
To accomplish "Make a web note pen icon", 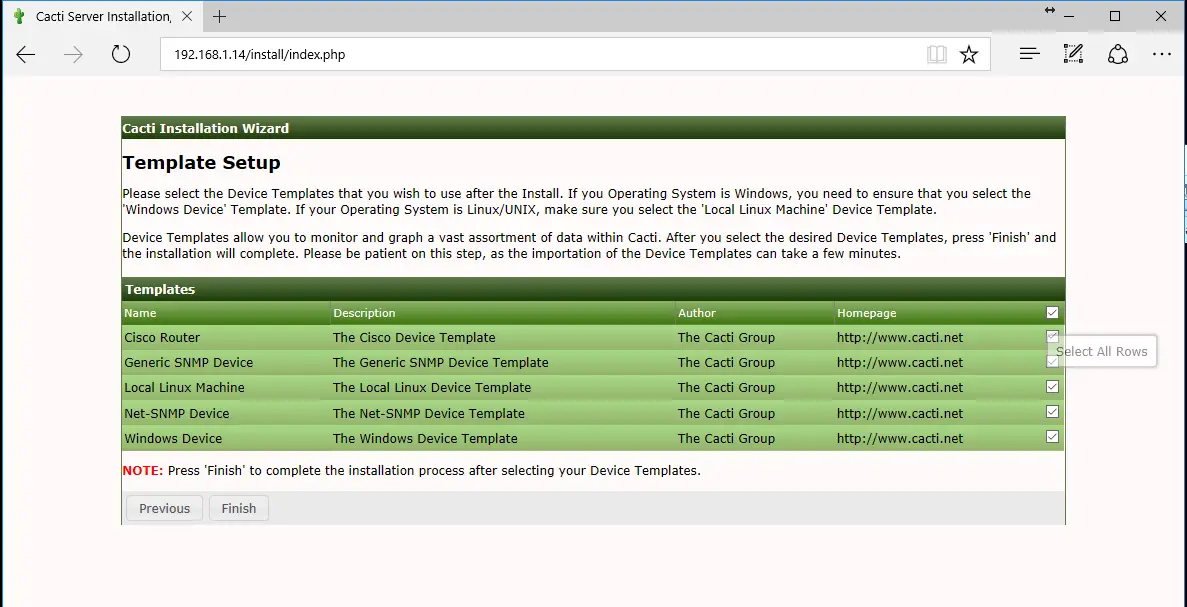I will (x=1073, y=54).
